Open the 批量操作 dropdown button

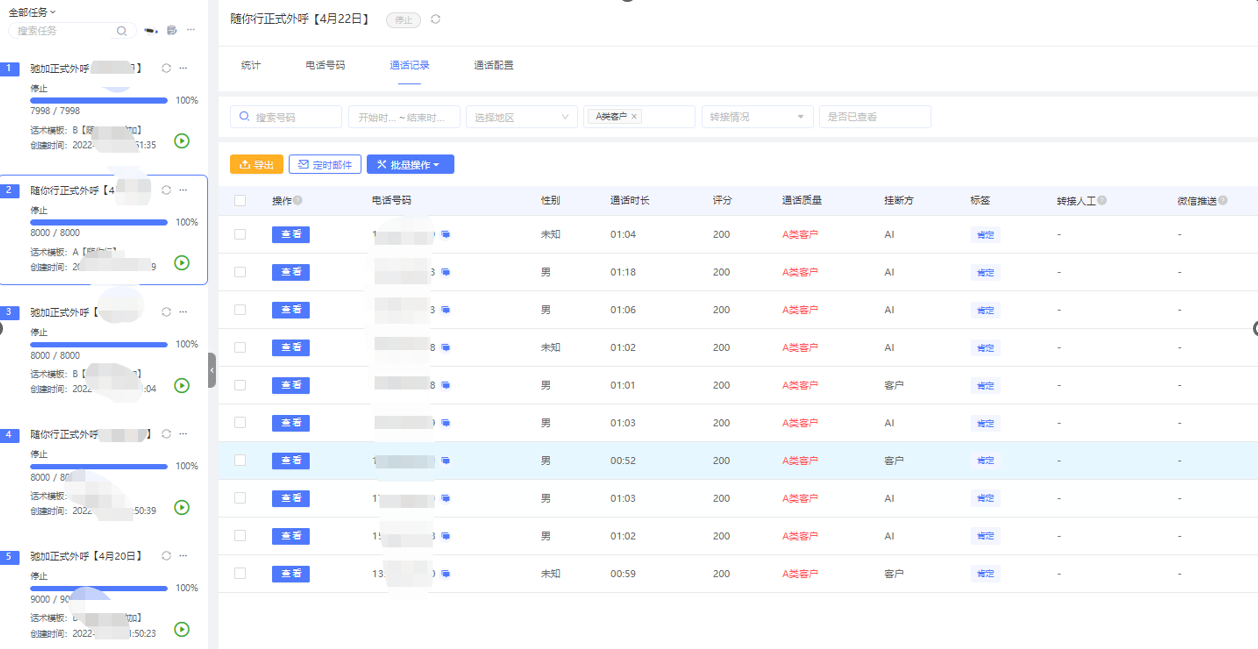pyautogui.click(x=410, y=165)
